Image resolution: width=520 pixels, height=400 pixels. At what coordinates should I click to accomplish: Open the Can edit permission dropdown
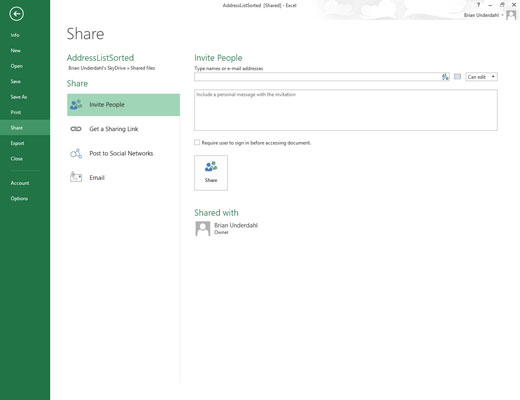tap(481, 77)
